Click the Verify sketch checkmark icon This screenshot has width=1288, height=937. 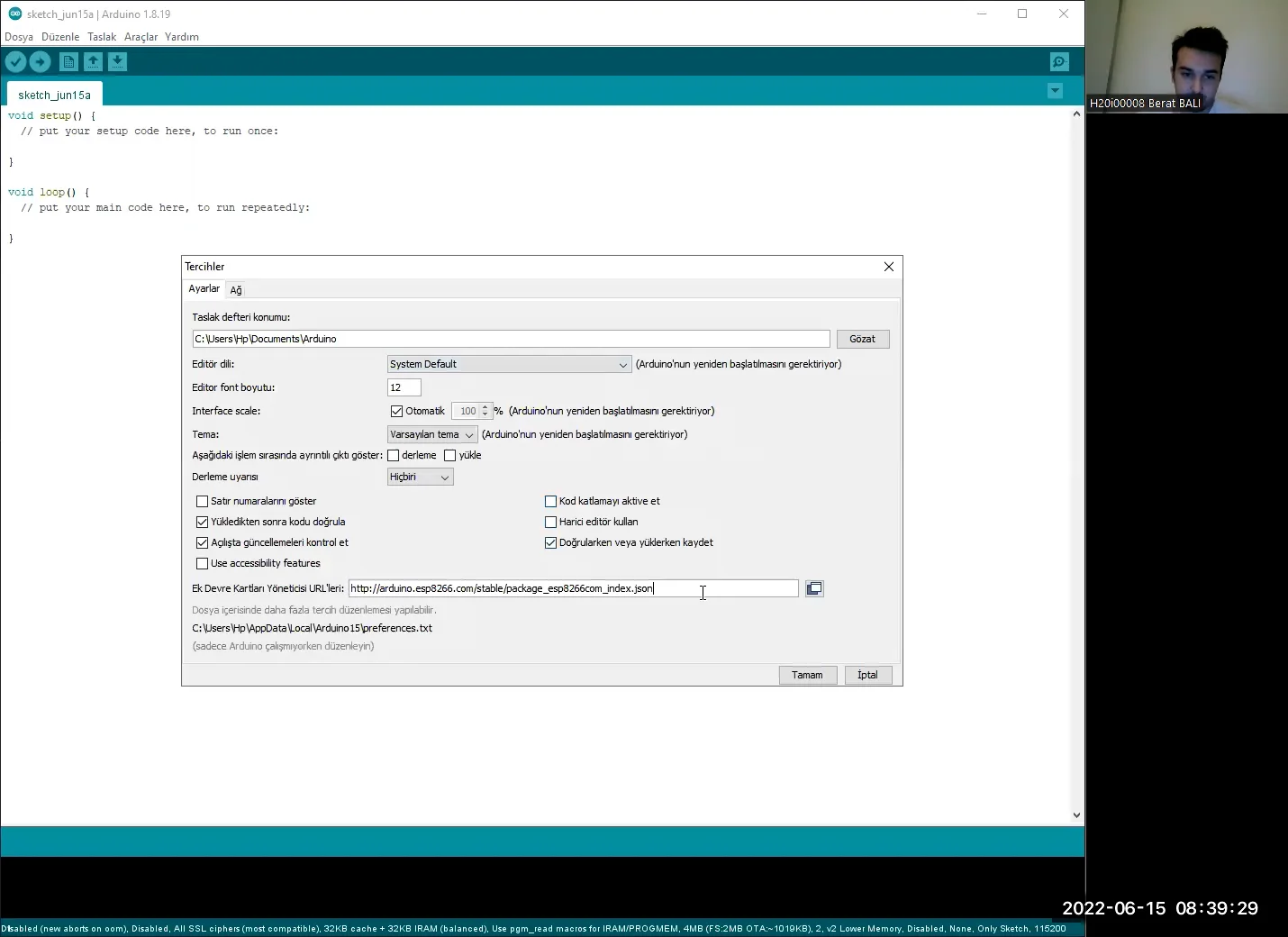(15, 61)
